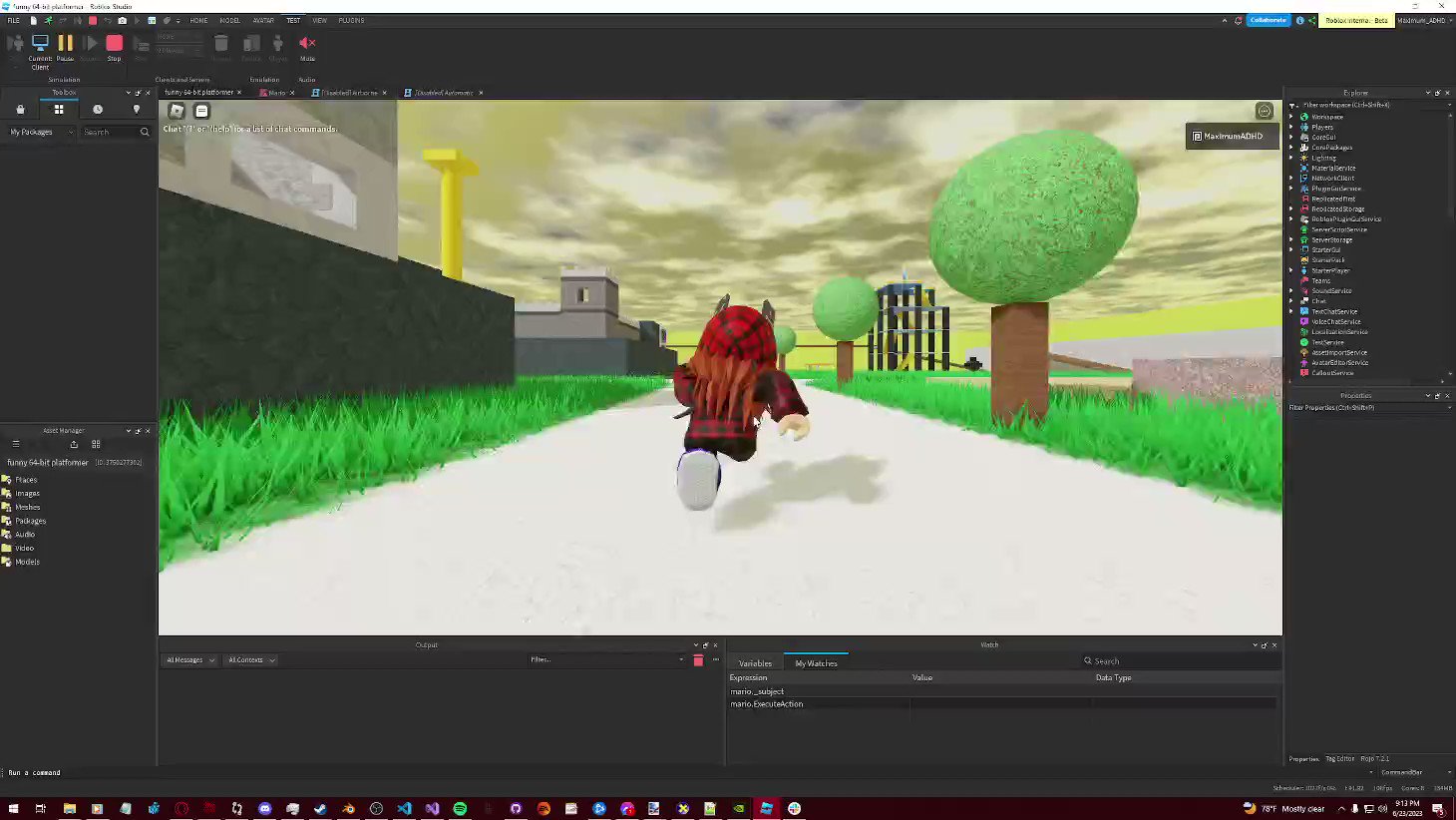Select the mario.ExecuteAction watch expression

pyautogui.click(x=766, y=704)
